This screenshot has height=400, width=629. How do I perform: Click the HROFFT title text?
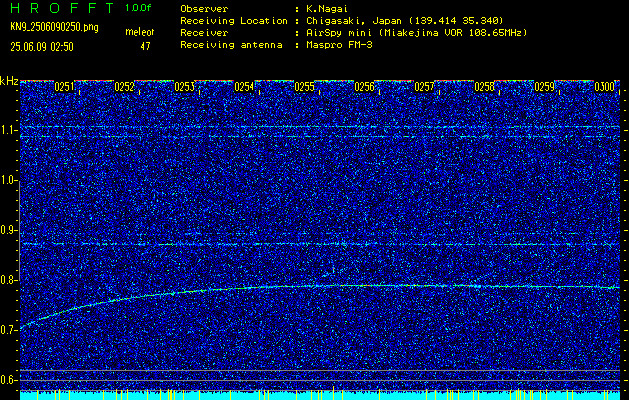pyautogui.click(x=62, y=8)
